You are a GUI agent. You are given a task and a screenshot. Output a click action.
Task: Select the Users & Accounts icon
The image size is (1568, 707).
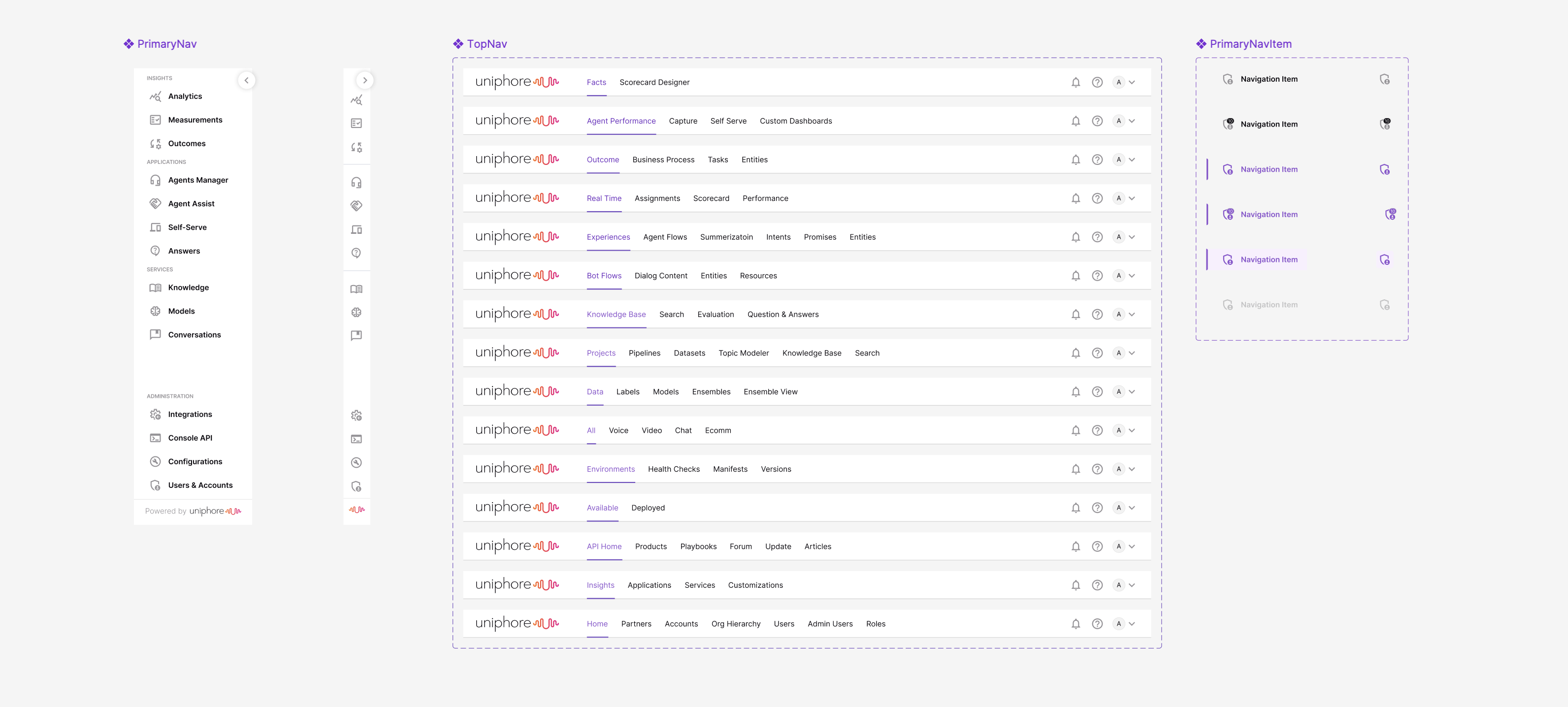pyautogui.click(x=156, y=485)
